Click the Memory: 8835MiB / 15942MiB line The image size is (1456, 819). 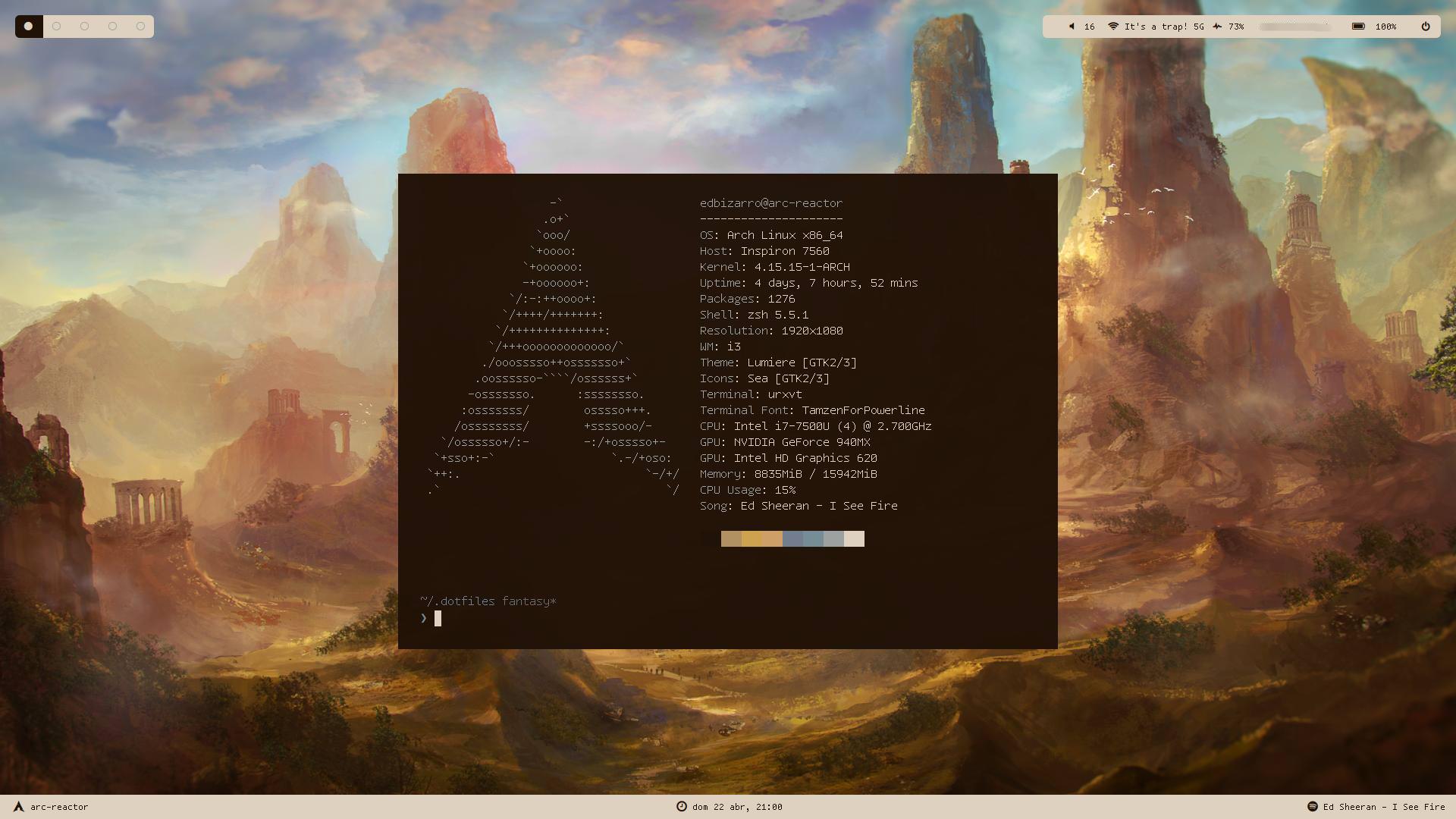(x=789, y=474)
